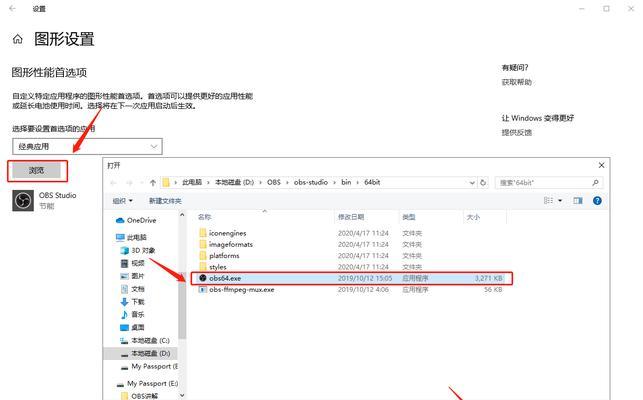The height and width of the screenshot is (400, 643).
Task: Select 图片 in navigation tree
Action: click(132, 276)
